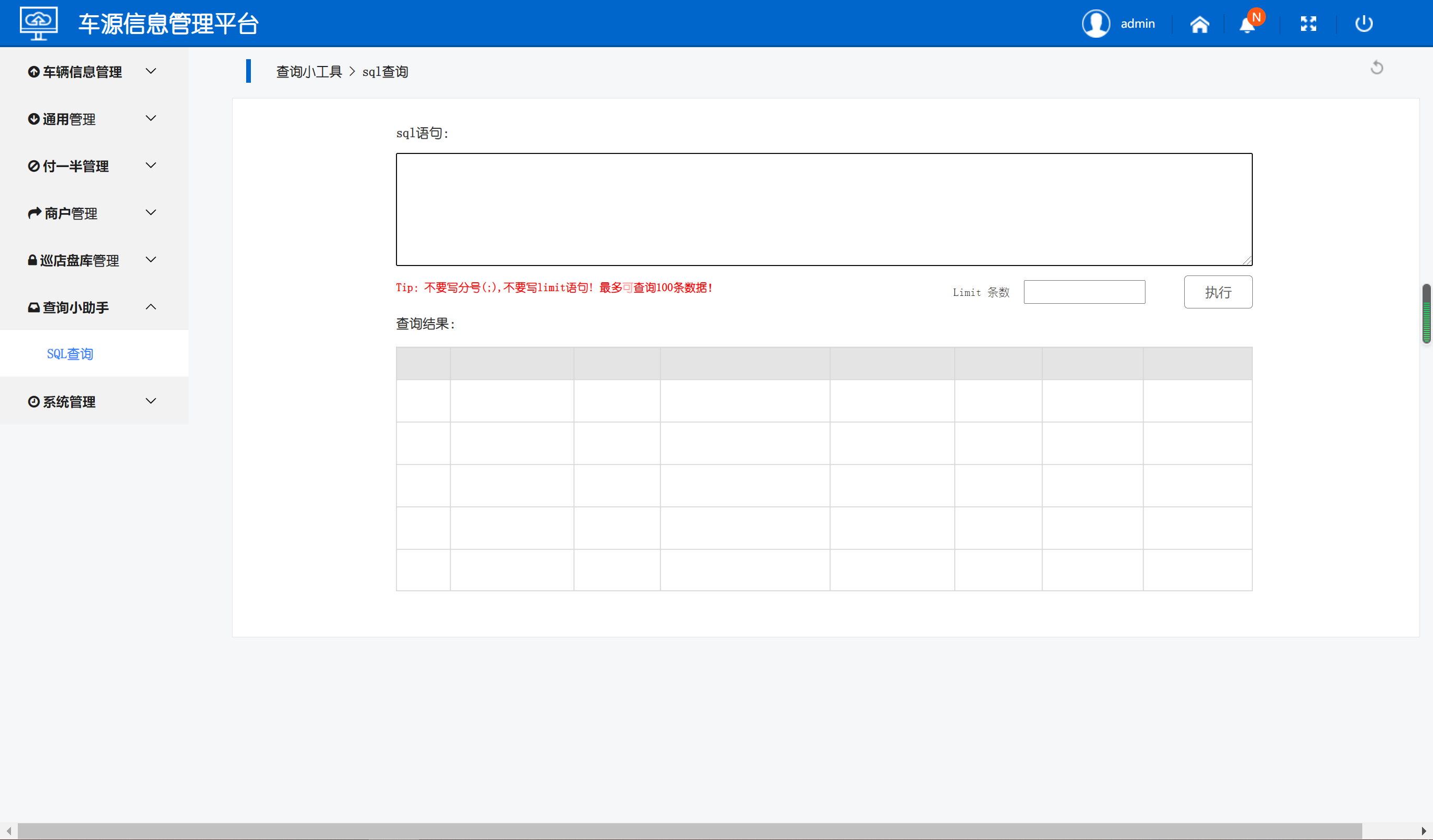Viewport: 1433px width, 840px height.
Task: Focus the sql语句 text area
Action: coord(824,209)
